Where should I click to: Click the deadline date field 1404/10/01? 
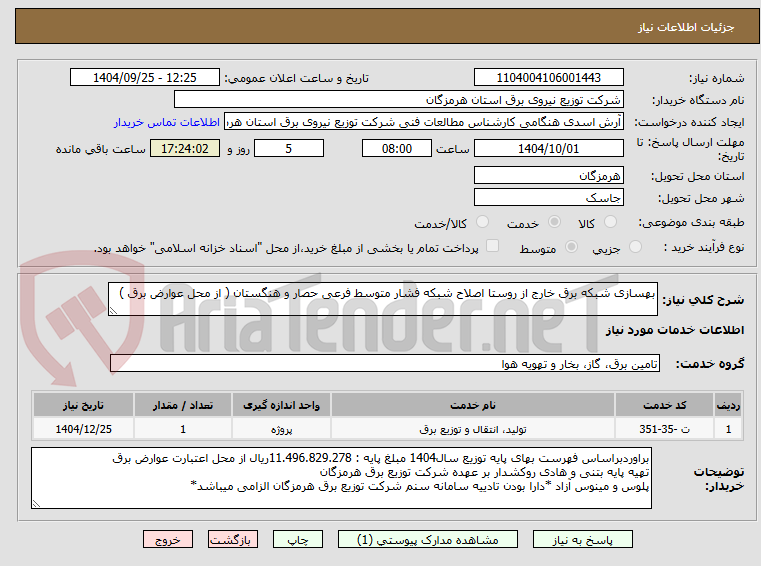pos(548,149)
